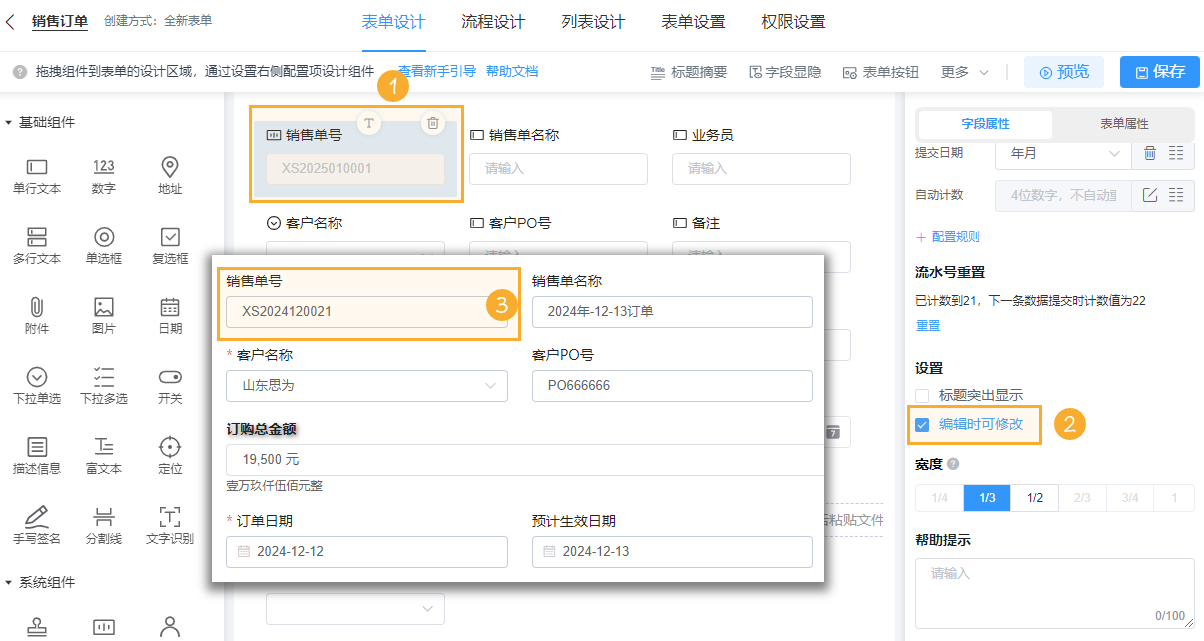Switch to the 流程设计 tab
The height and width of the screenshot is (641, 1204).
point(494,21)
